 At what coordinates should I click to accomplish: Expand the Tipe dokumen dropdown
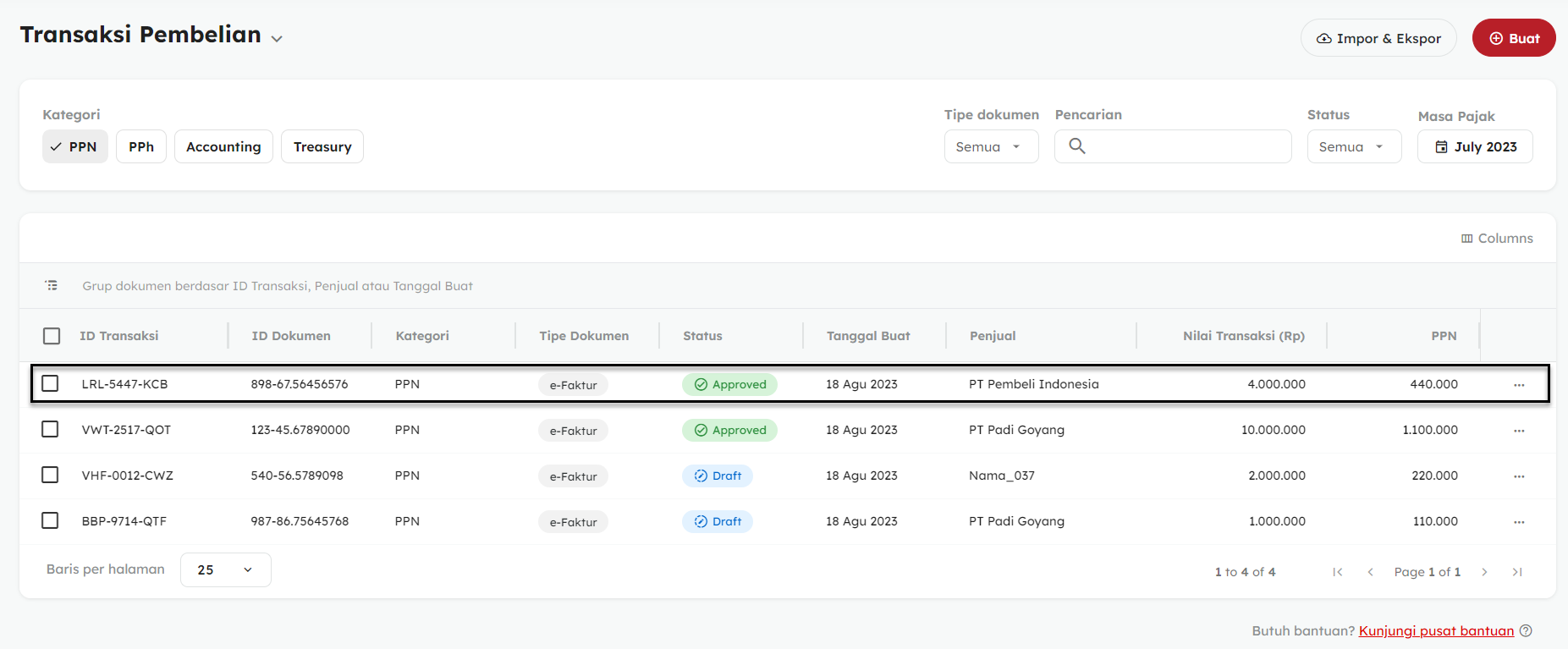991,146
